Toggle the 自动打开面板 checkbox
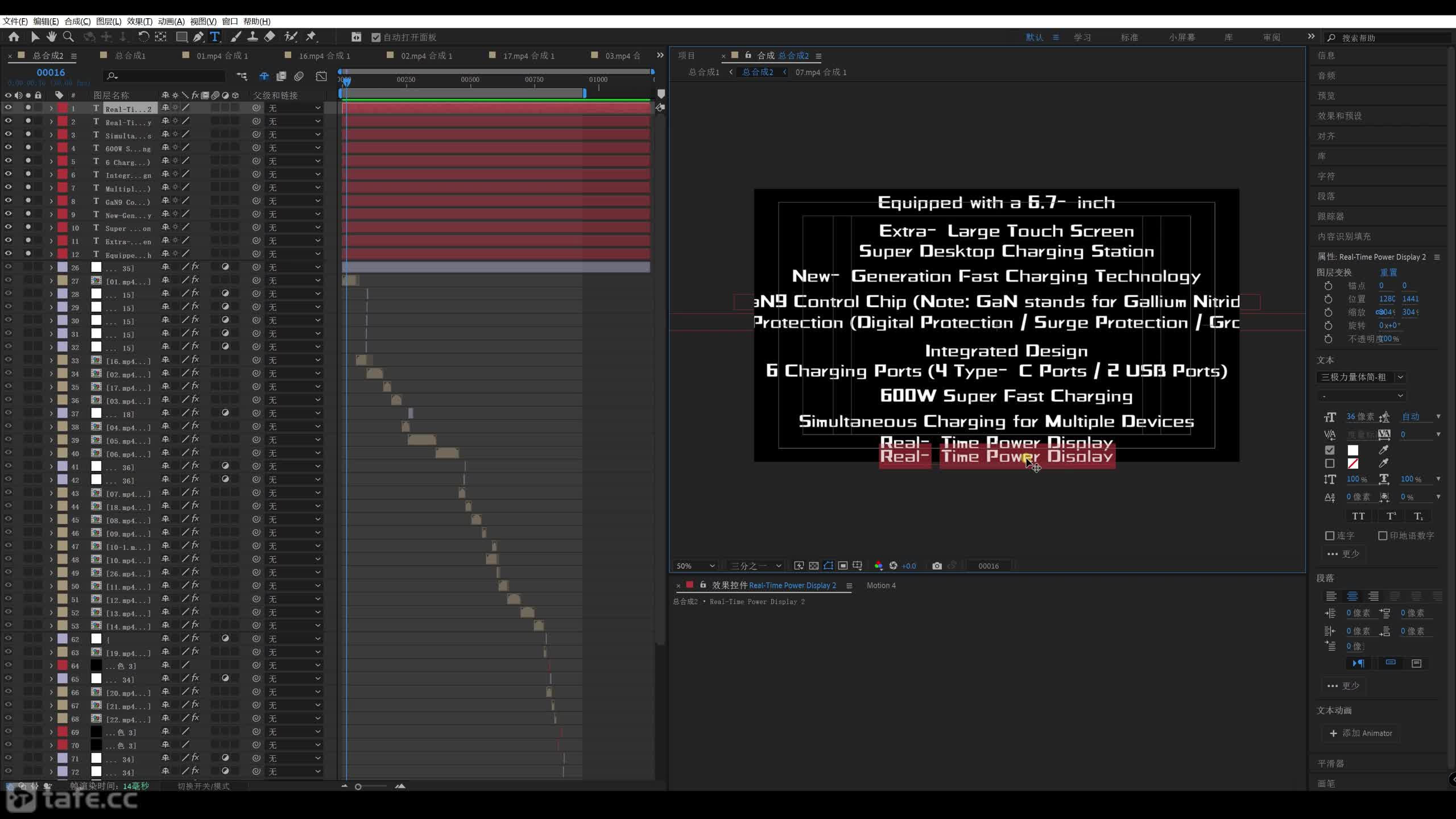The width and height of the screenshot is (1456, 819). [376, 38]
